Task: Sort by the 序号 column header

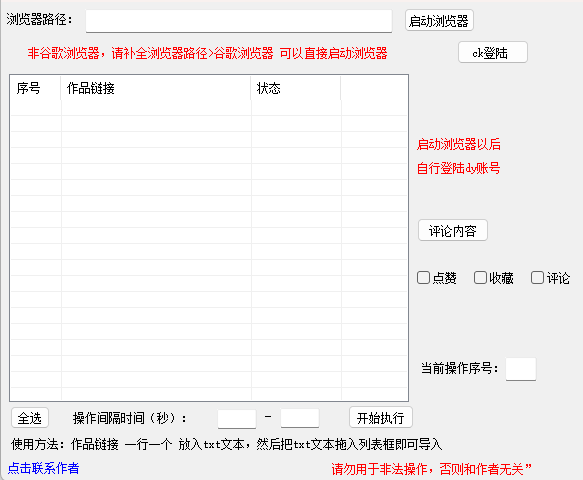Action: (x=35, y=88)
